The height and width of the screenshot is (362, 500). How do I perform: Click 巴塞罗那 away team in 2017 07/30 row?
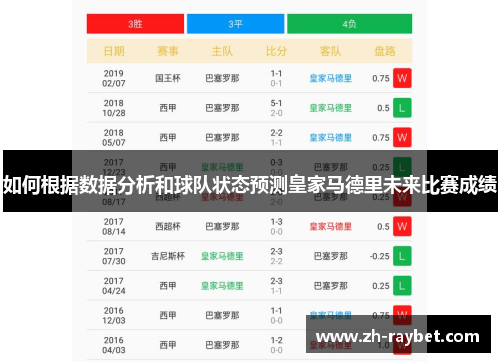click(331, 256)
